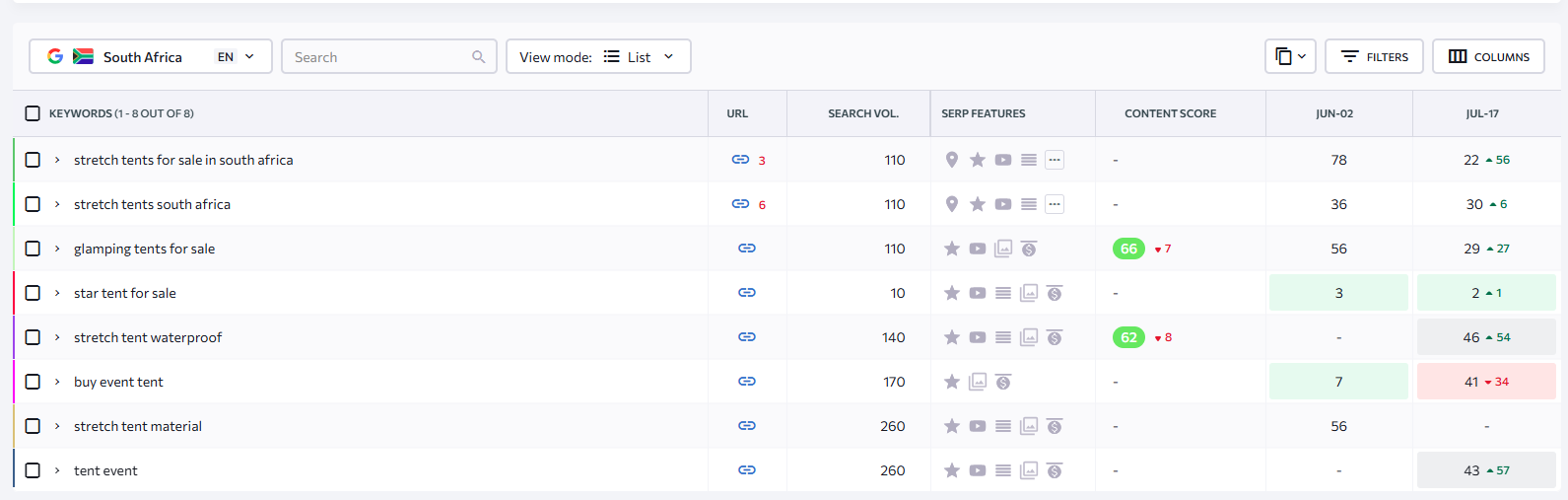Click URL link icon for stretch tents for sale in south africa
This screenshot has height=500, width=1568.
coord(740,160)
